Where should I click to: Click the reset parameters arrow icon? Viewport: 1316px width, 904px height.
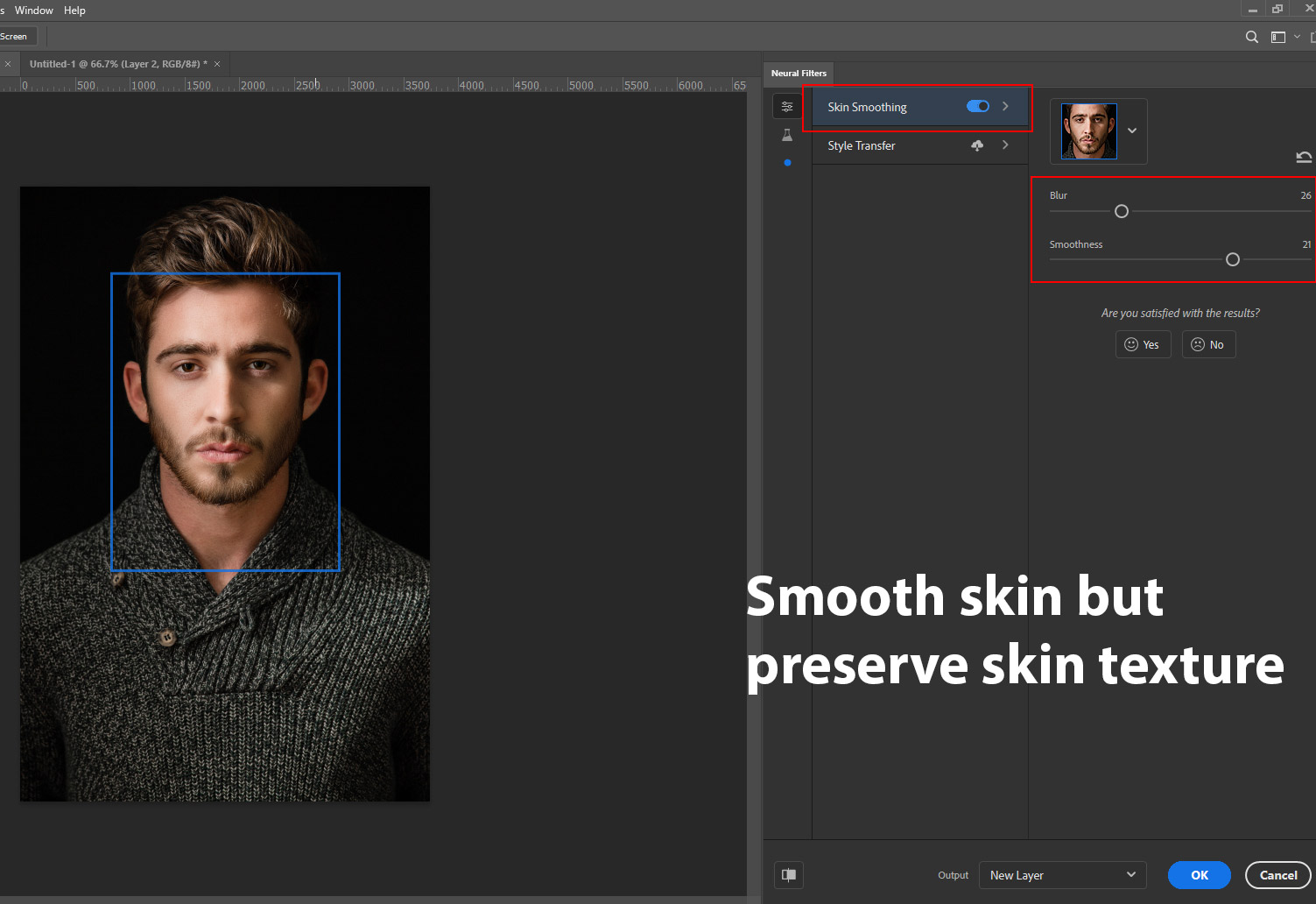point(1303,157)
